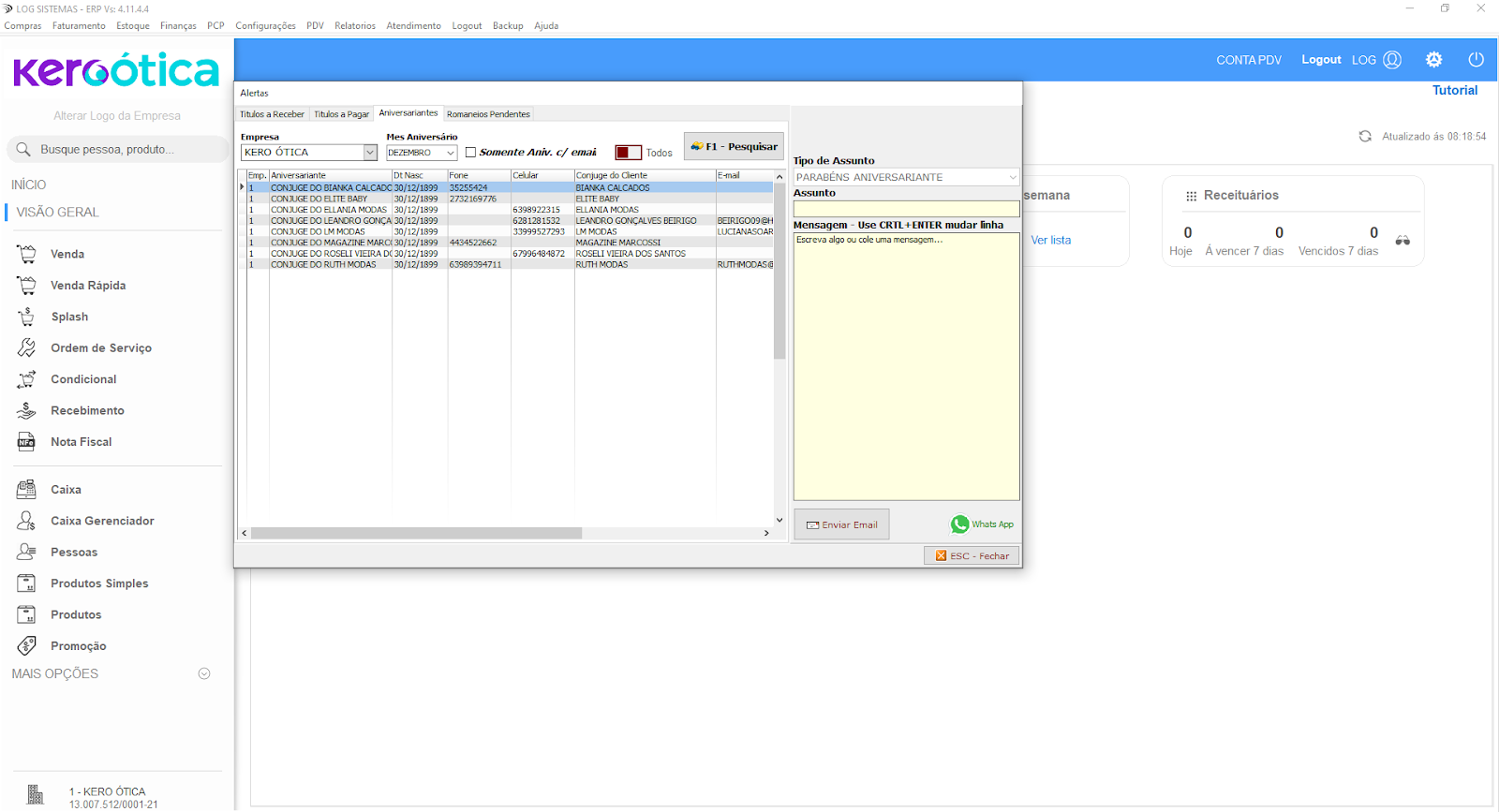Click the Ver lista link
This screenshot has height=812, width=1499.
(x=1050, y=241)
